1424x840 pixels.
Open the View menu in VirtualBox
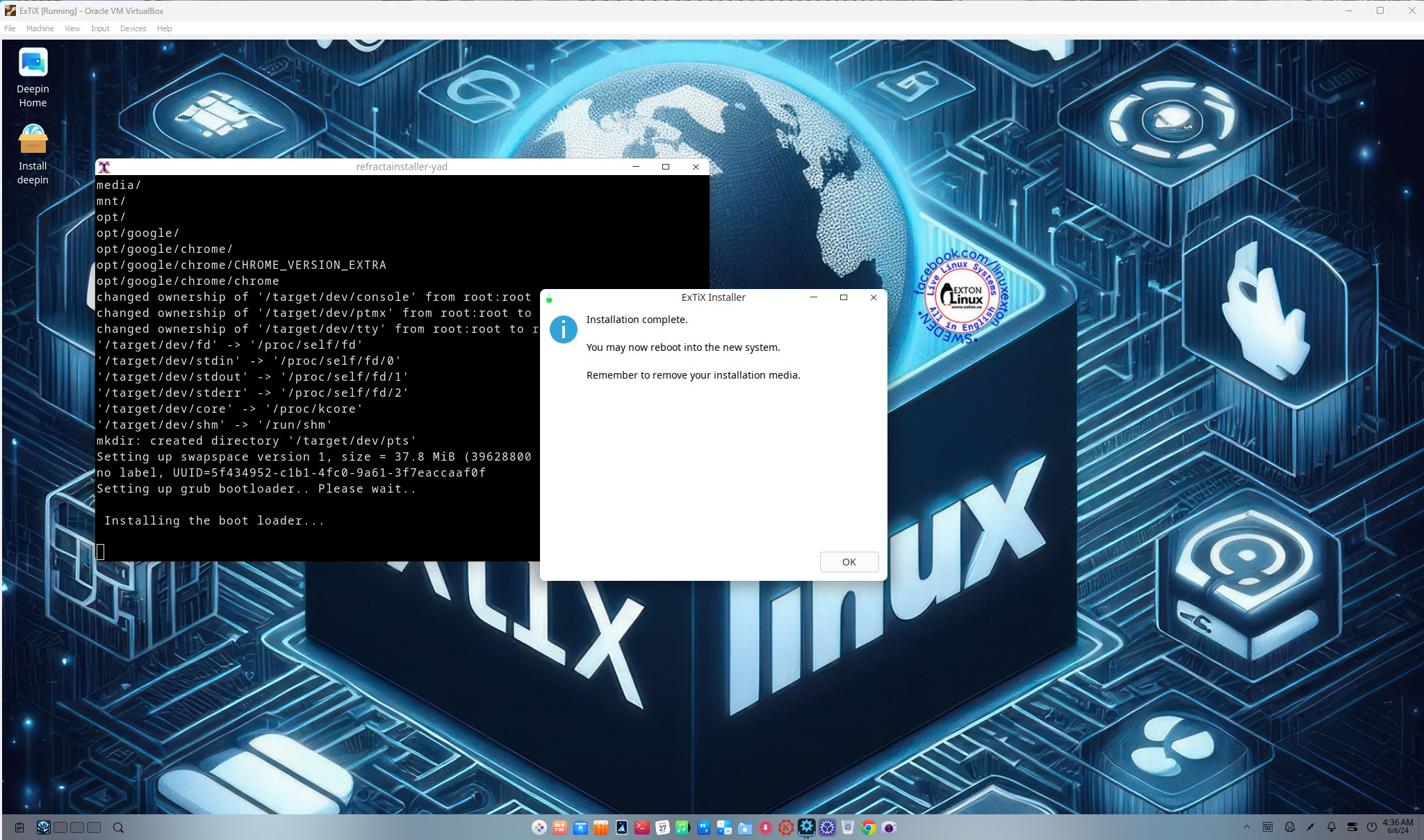[x=72, y=28]
